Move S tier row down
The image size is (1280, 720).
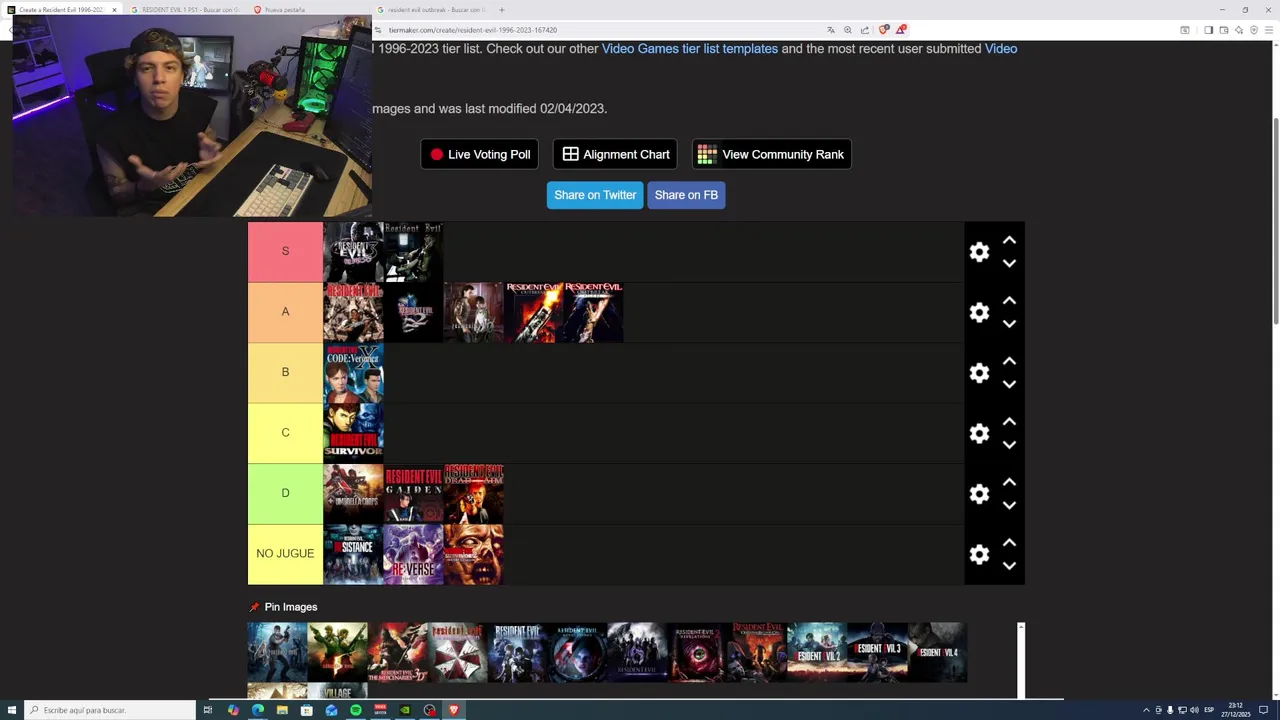(x=1009, y=263)
